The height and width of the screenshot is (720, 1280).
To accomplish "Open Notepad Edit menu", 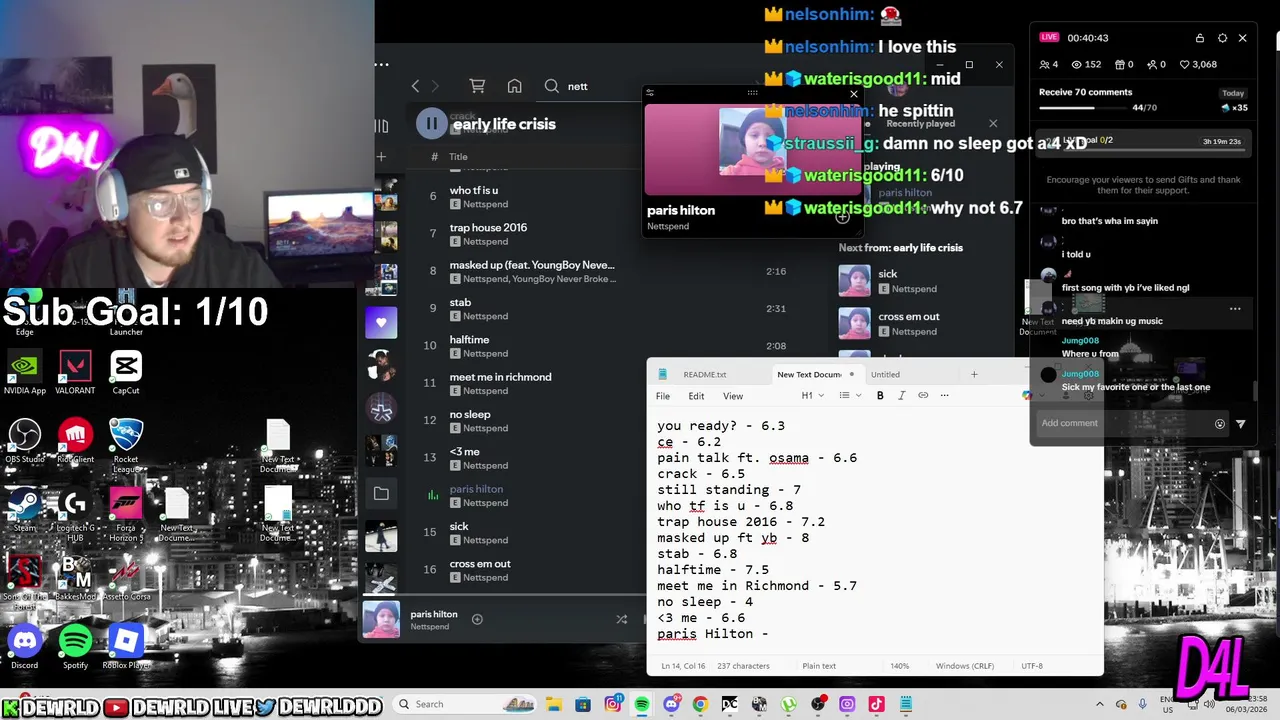I will [696, 396].
